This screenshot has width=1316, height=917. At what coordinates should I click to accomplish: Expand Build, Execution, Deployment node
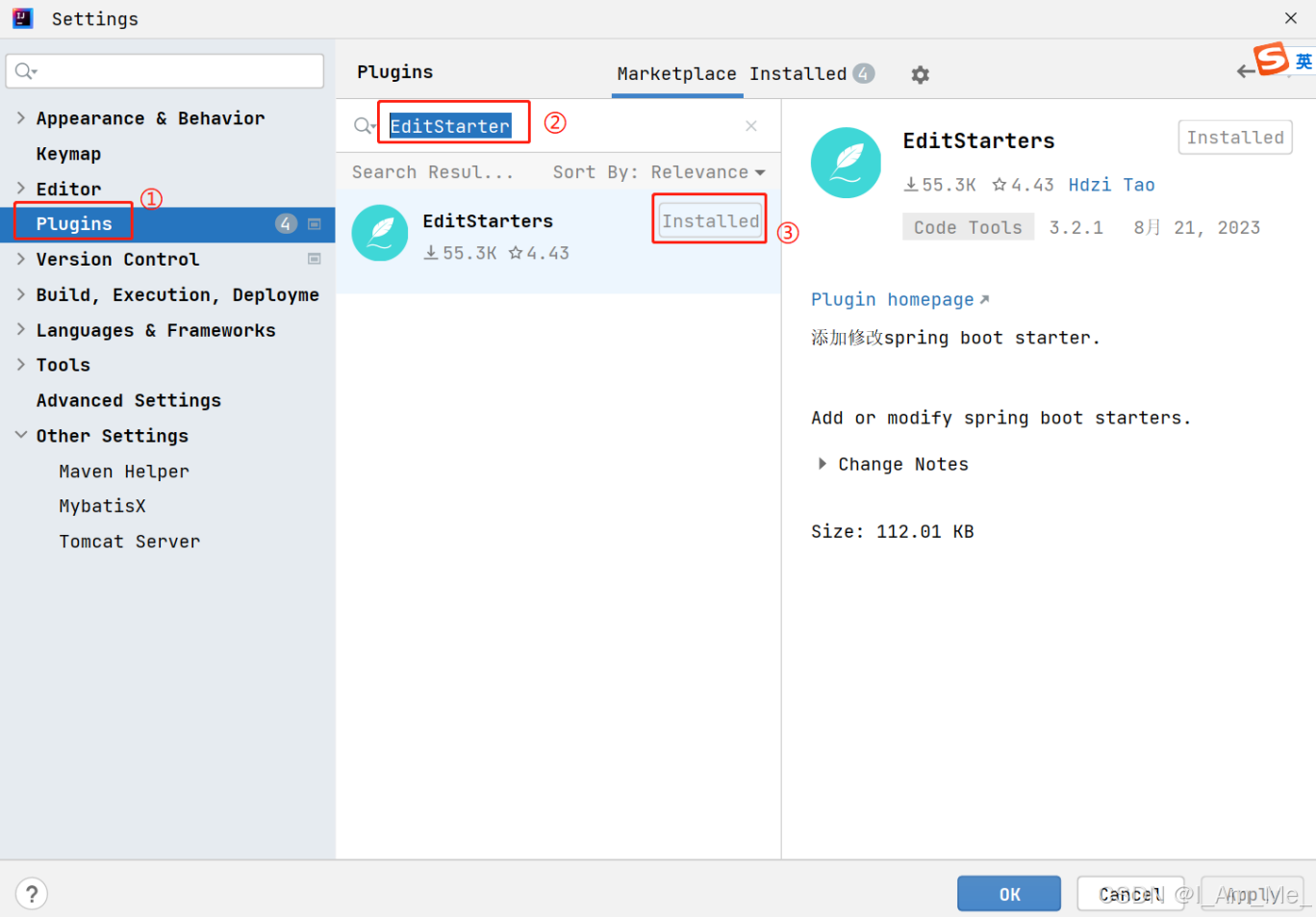[21, 293]
